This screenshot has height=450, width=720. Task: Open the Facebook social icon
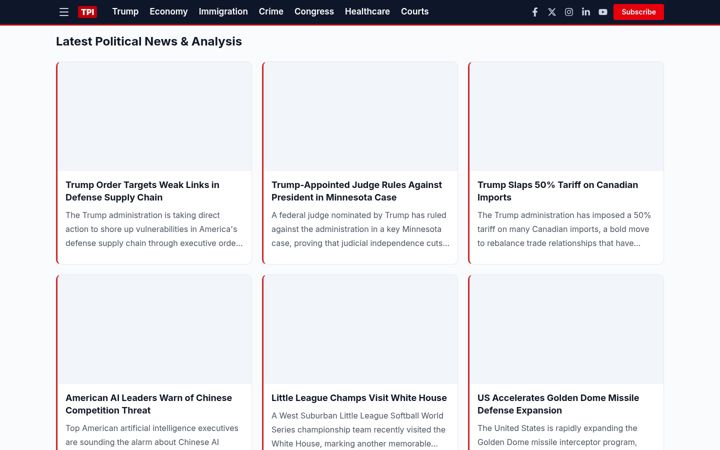click(535, 12)
